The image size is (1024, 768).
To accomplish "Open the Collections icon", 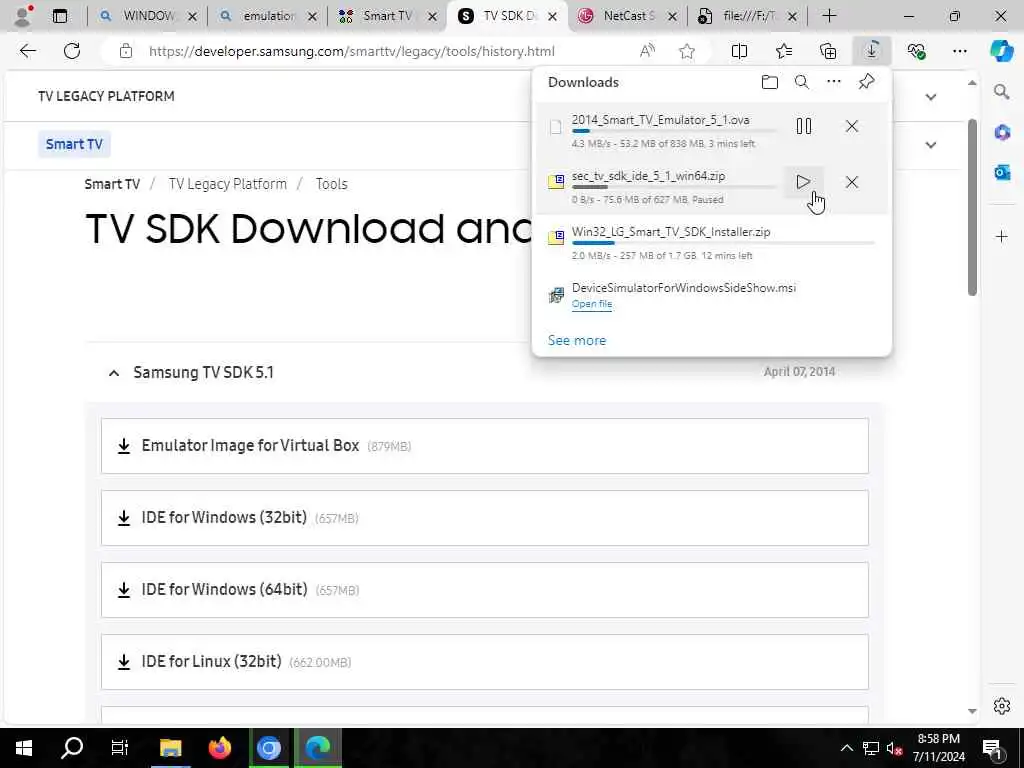I will coord(828,51).
